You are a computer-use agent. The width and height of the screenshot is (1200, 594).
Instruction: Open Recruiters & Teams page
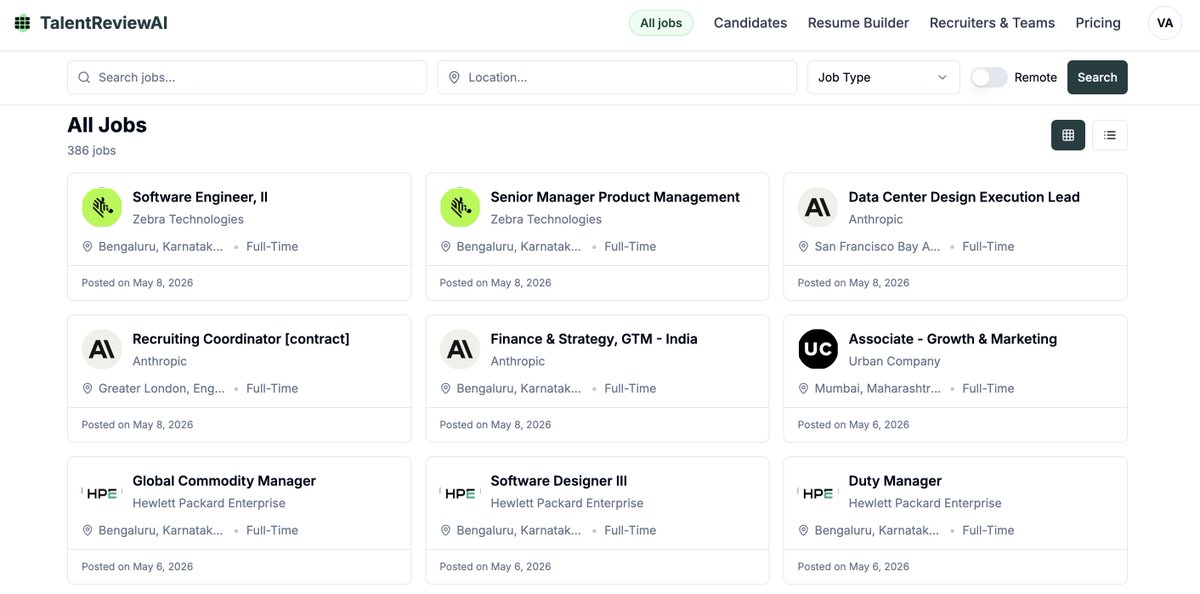(992, 23)
